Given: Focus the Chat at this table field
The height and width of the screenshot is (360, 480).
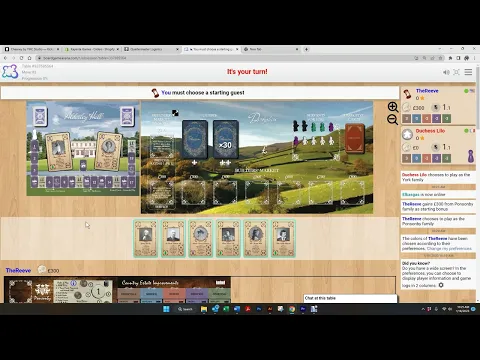Looking at the screenshot, I should [x=350, y=298].
